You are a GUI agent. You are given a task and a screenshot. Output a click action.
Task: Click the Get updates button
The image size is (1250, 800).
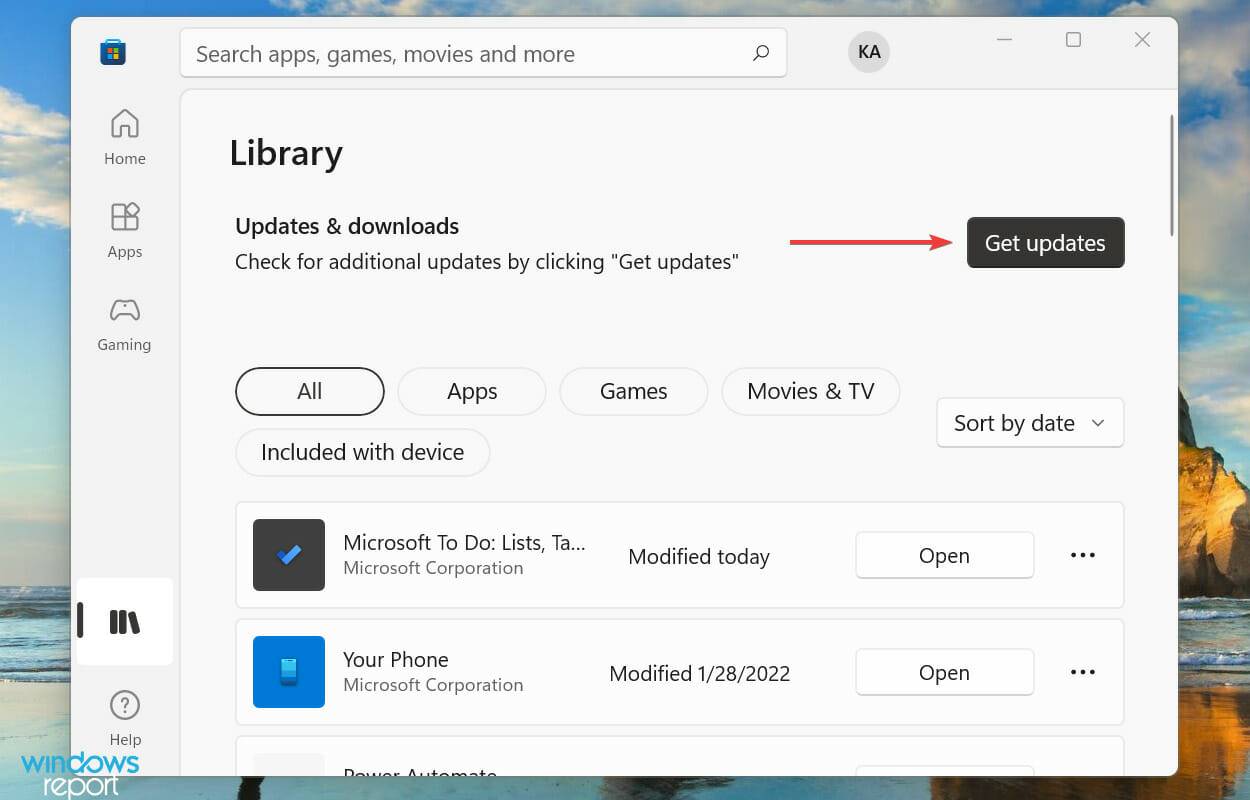pos(1045,242)
